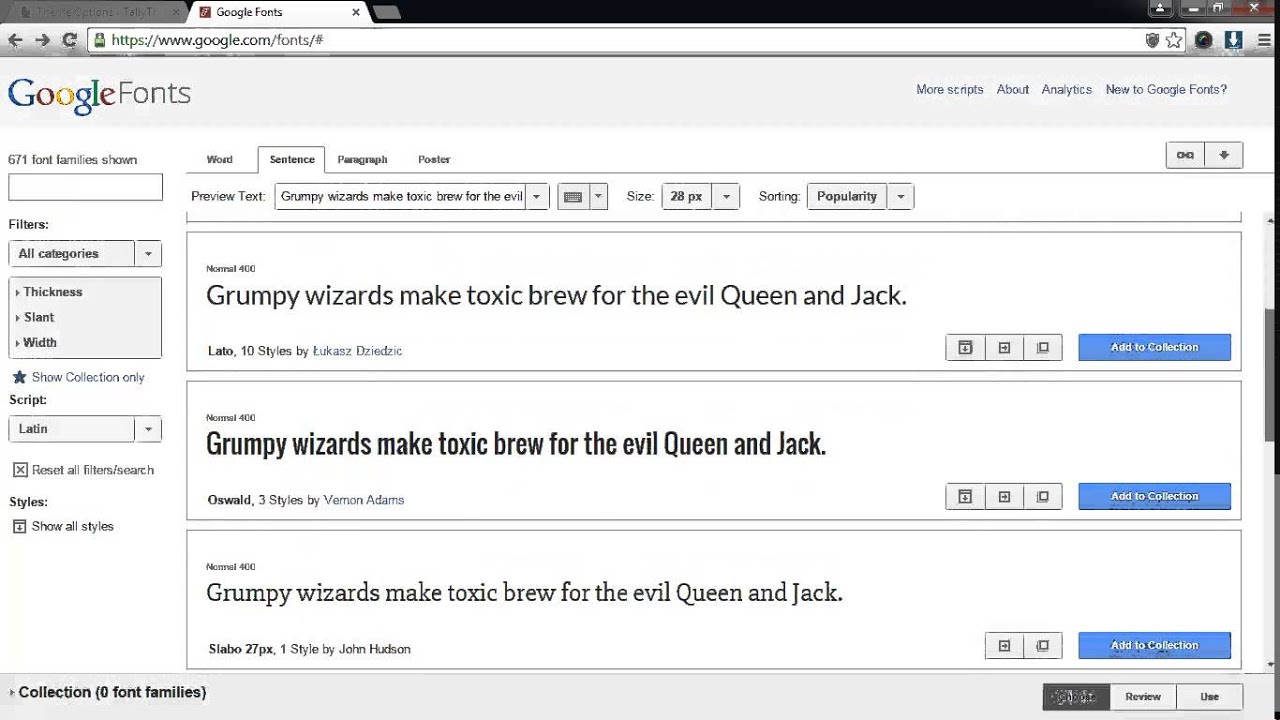The image size is (1280, 720).
Task: Click the browser forward arrow
Action: [43, 40]
